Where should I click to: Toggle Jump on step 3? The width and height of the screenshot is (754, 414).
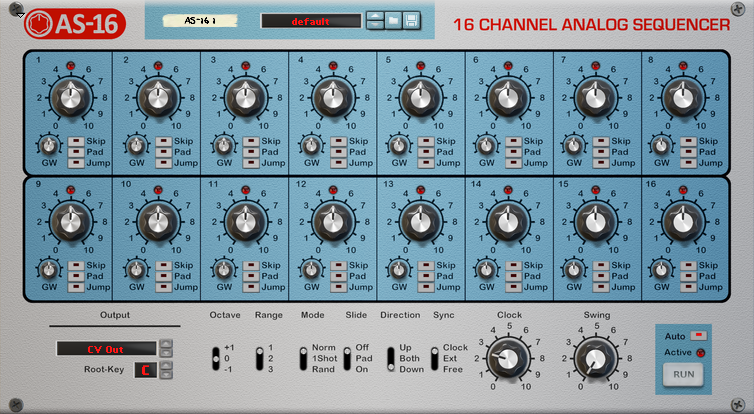click(251, 163)
